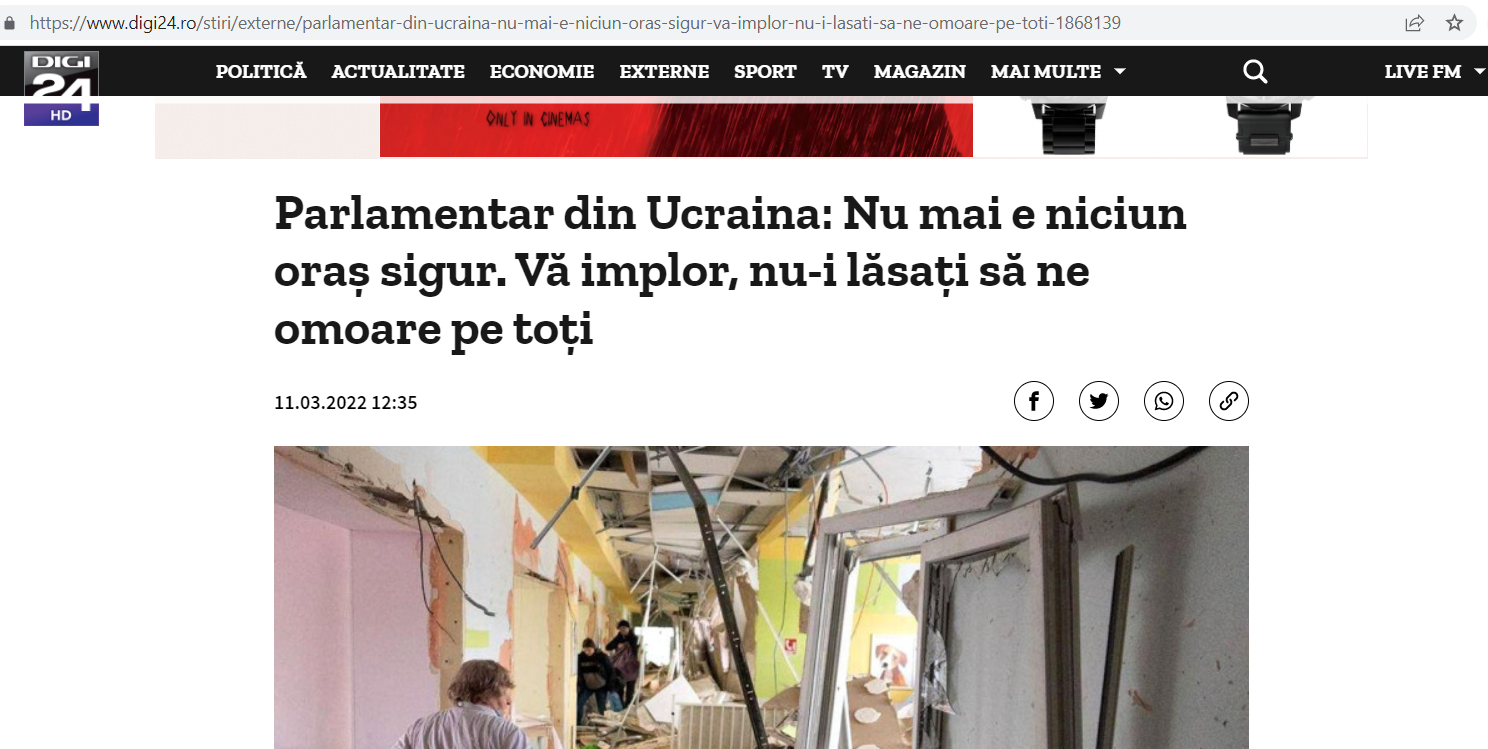Share article on Twitter icon
This screenshot has height=749, width=1488.
(x=1099, y=401)
